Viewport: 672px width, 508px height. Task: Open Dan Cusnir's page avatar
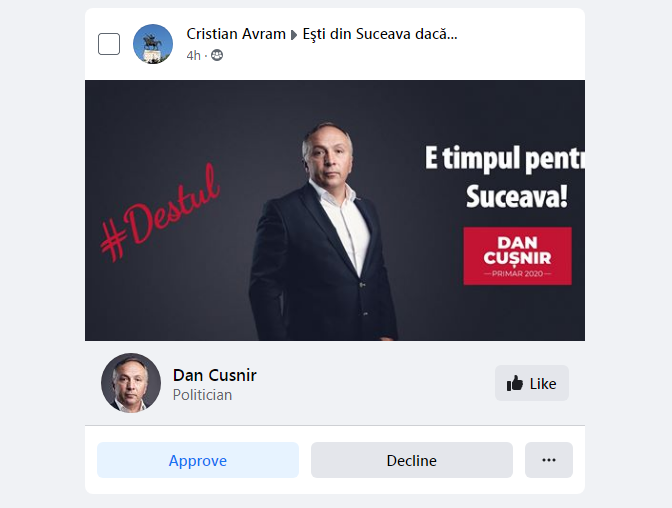coord(131,383)
